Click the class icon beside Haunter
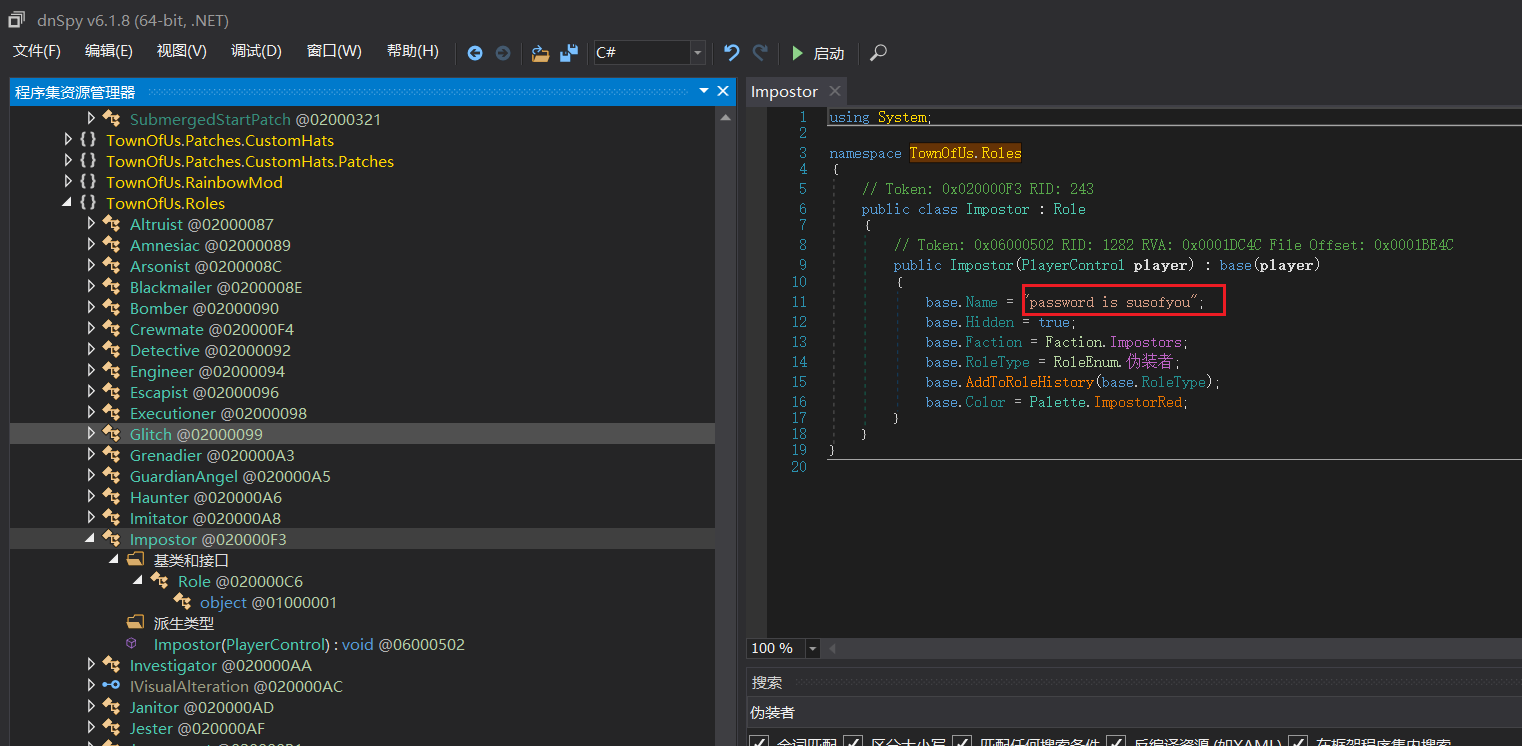1522x746 pixels. pyautogui.click(x=111, y=497)
